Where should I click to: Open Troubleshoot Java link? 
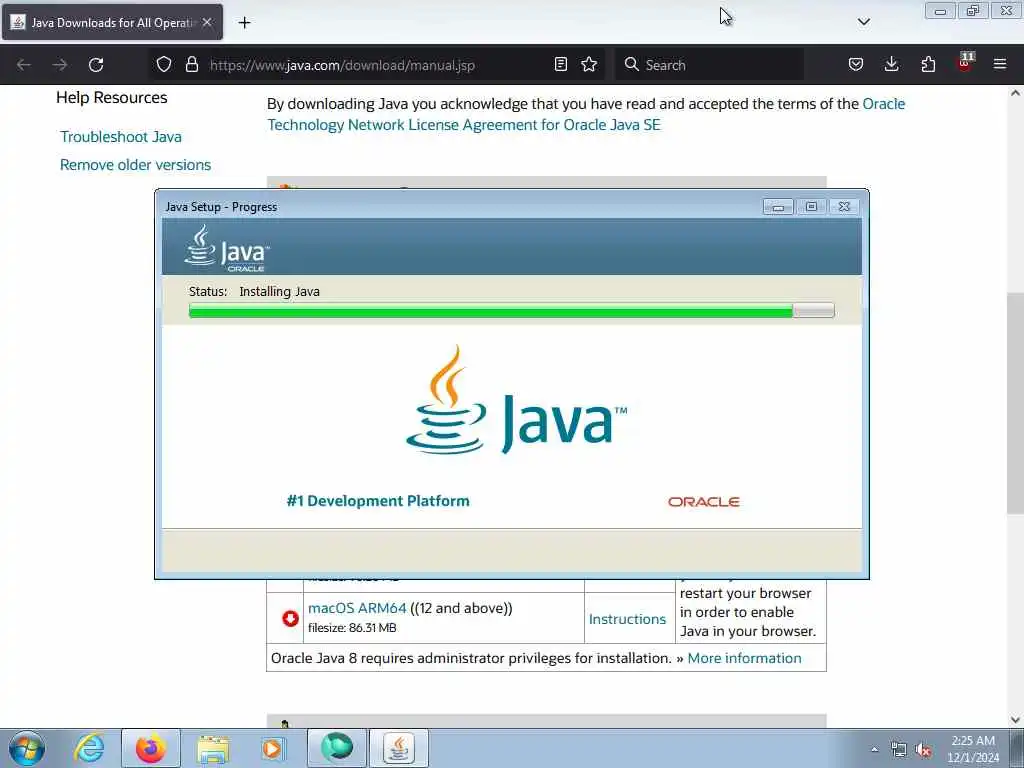[121, 137]
